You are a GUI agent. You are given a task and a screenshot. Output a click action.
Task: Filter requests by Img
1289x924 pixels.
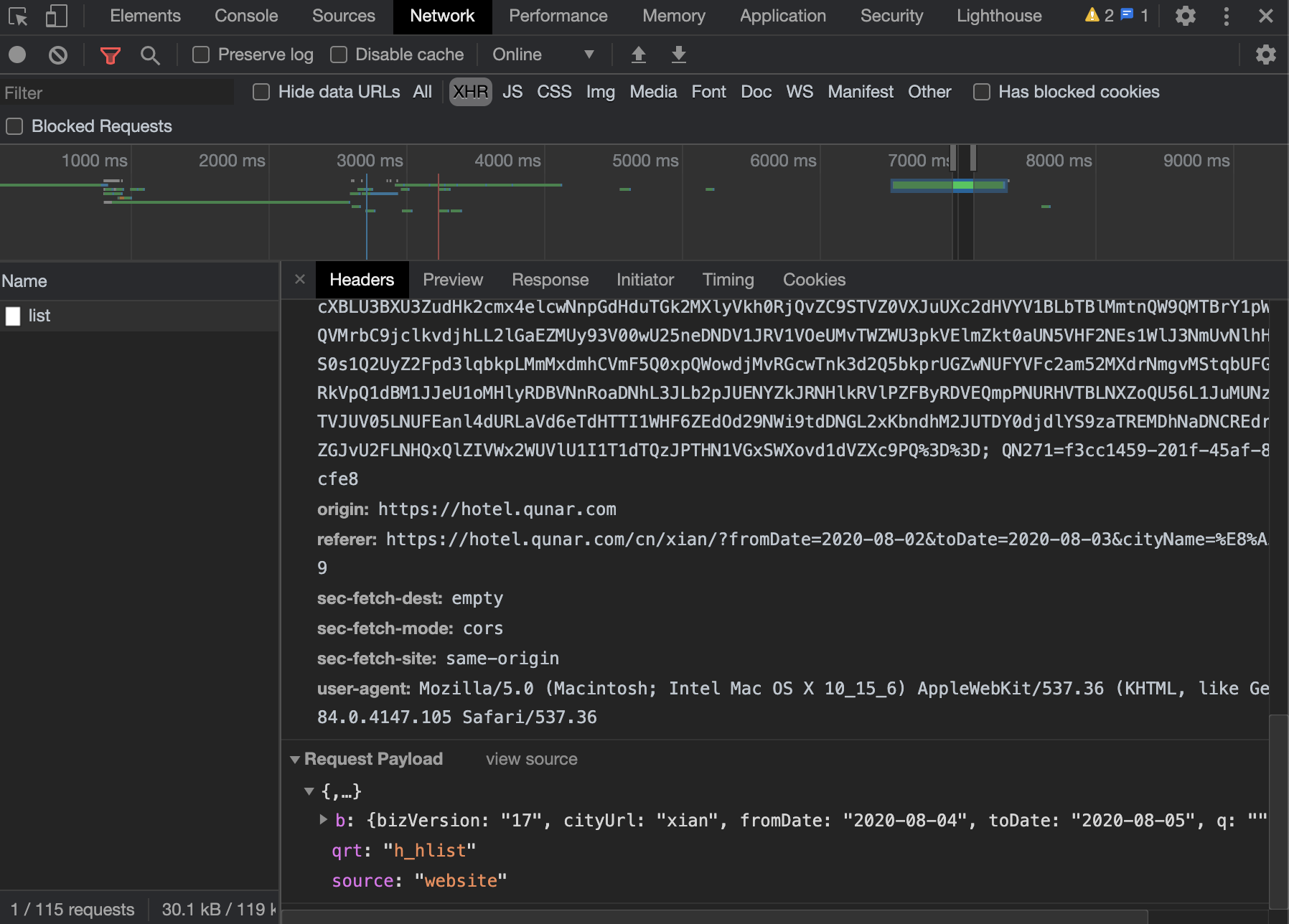tap(600, 92)
